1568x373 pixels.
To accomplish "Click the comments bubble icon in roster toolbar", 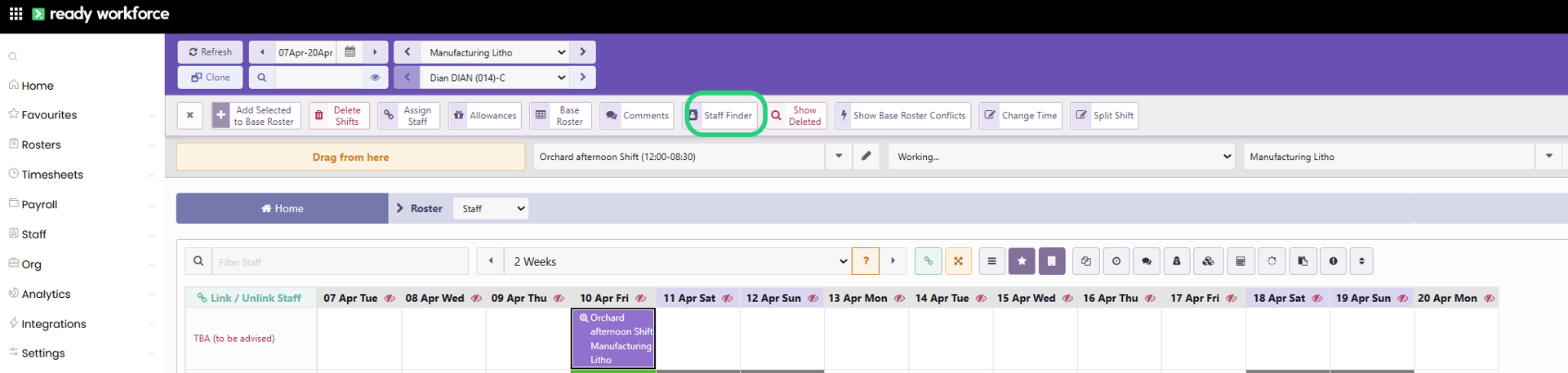I will (x=1147, y=261).
